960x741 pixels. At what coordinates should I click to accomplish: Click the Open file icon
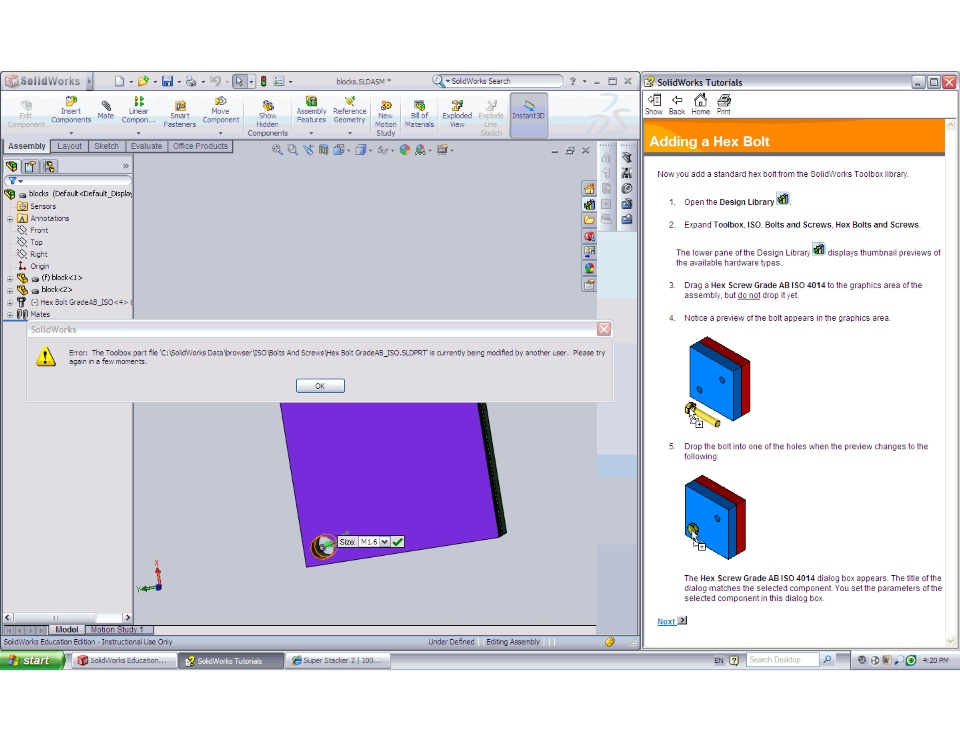143,81
